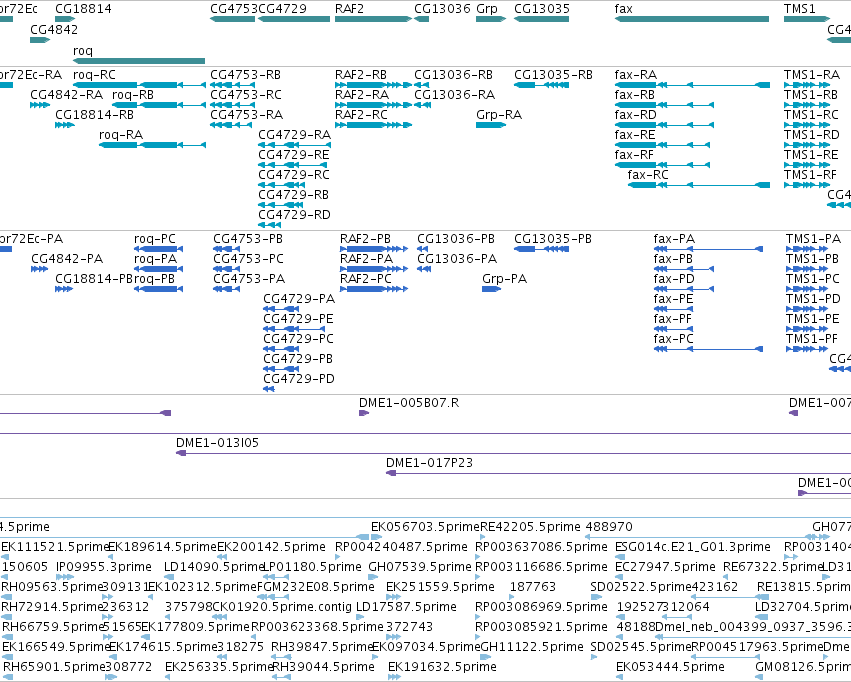Select the CG13035 gene label

coord(542,9)
